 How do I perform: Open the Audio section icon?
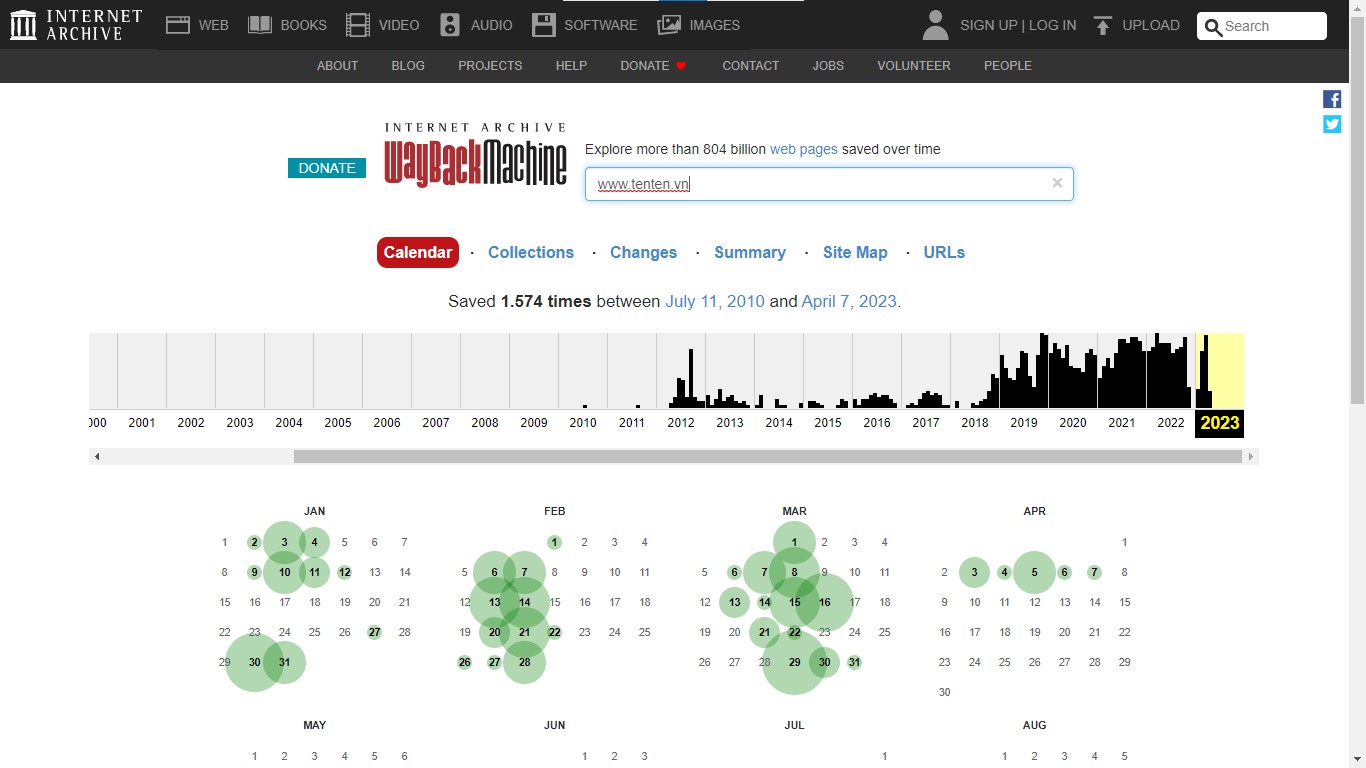point(450,25)
